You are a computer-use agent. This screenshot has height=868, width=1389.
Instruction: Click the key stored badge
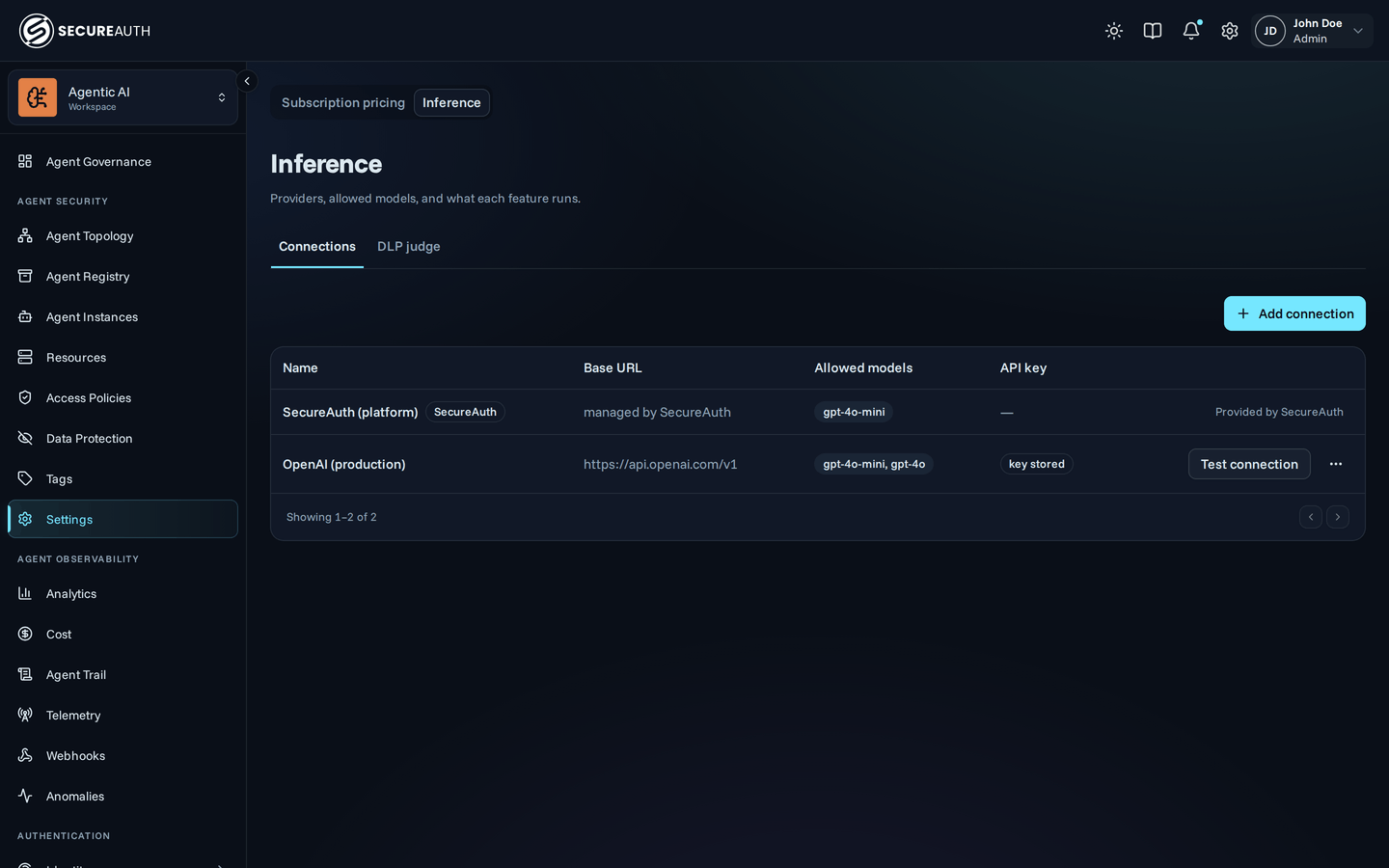(x=1037, y=464)
